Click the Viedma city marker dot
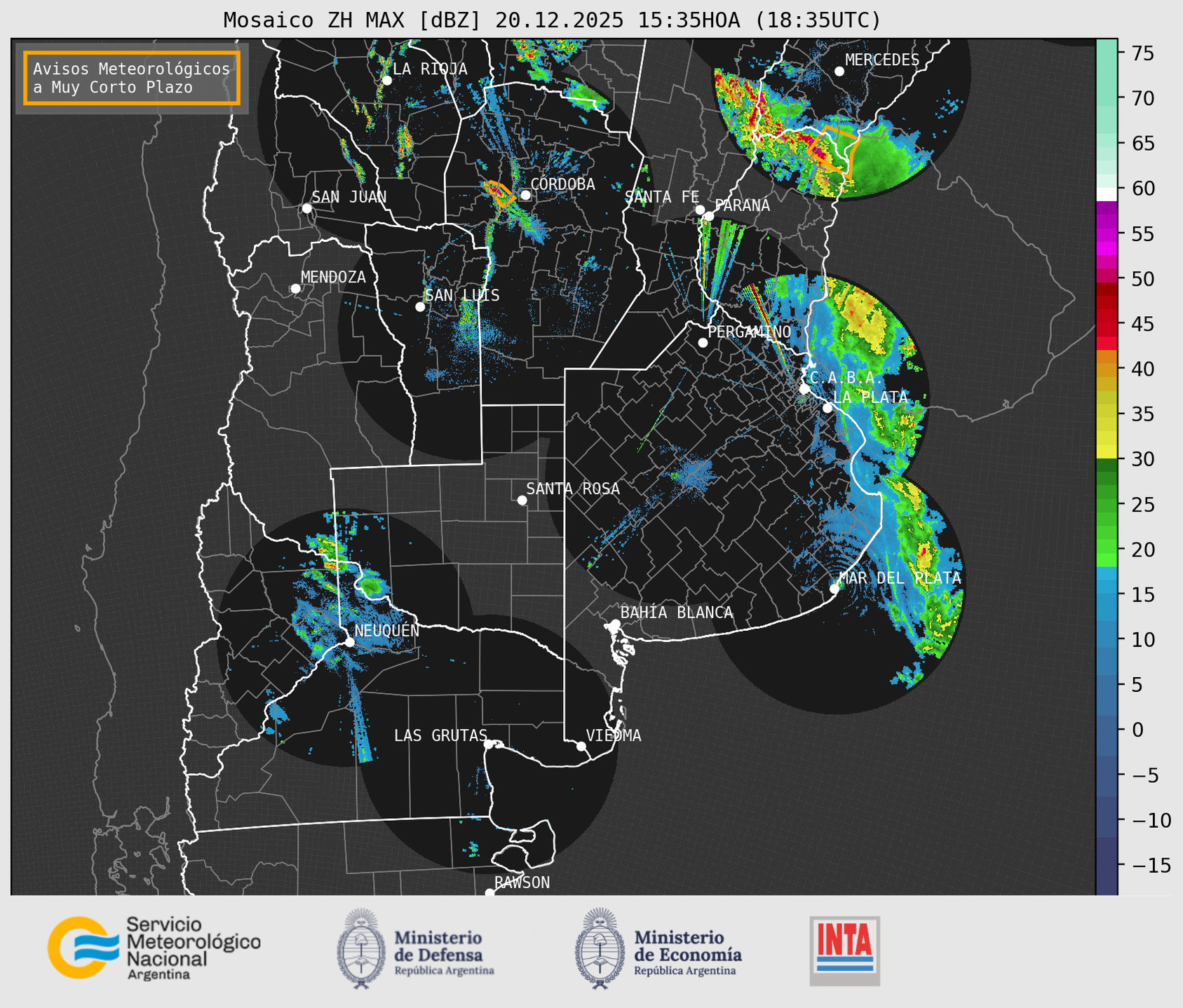This screenshot has width=1183, height=1008. [581, 746]
